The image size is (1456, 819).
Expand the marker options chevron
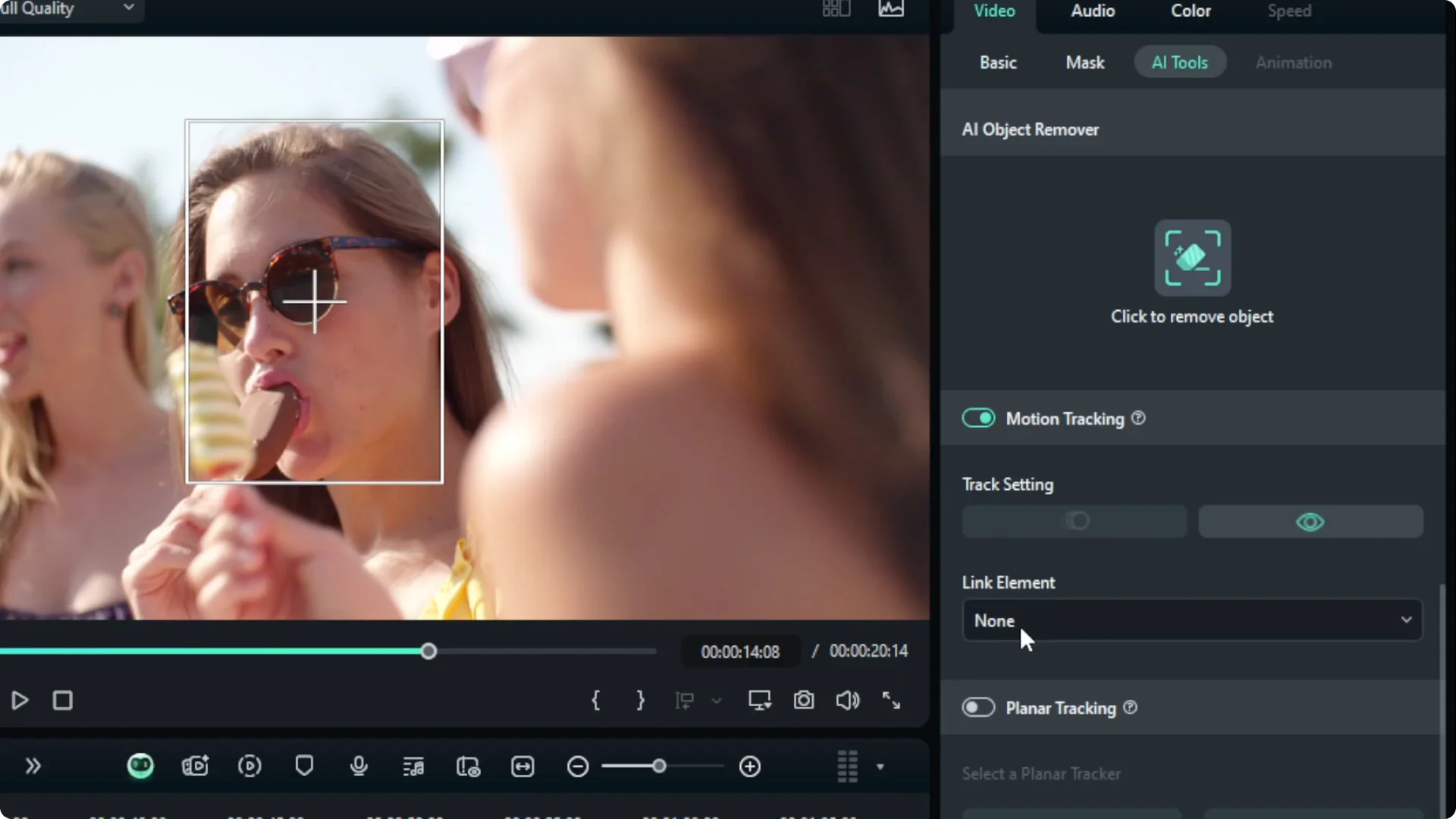tap(716, 701)
